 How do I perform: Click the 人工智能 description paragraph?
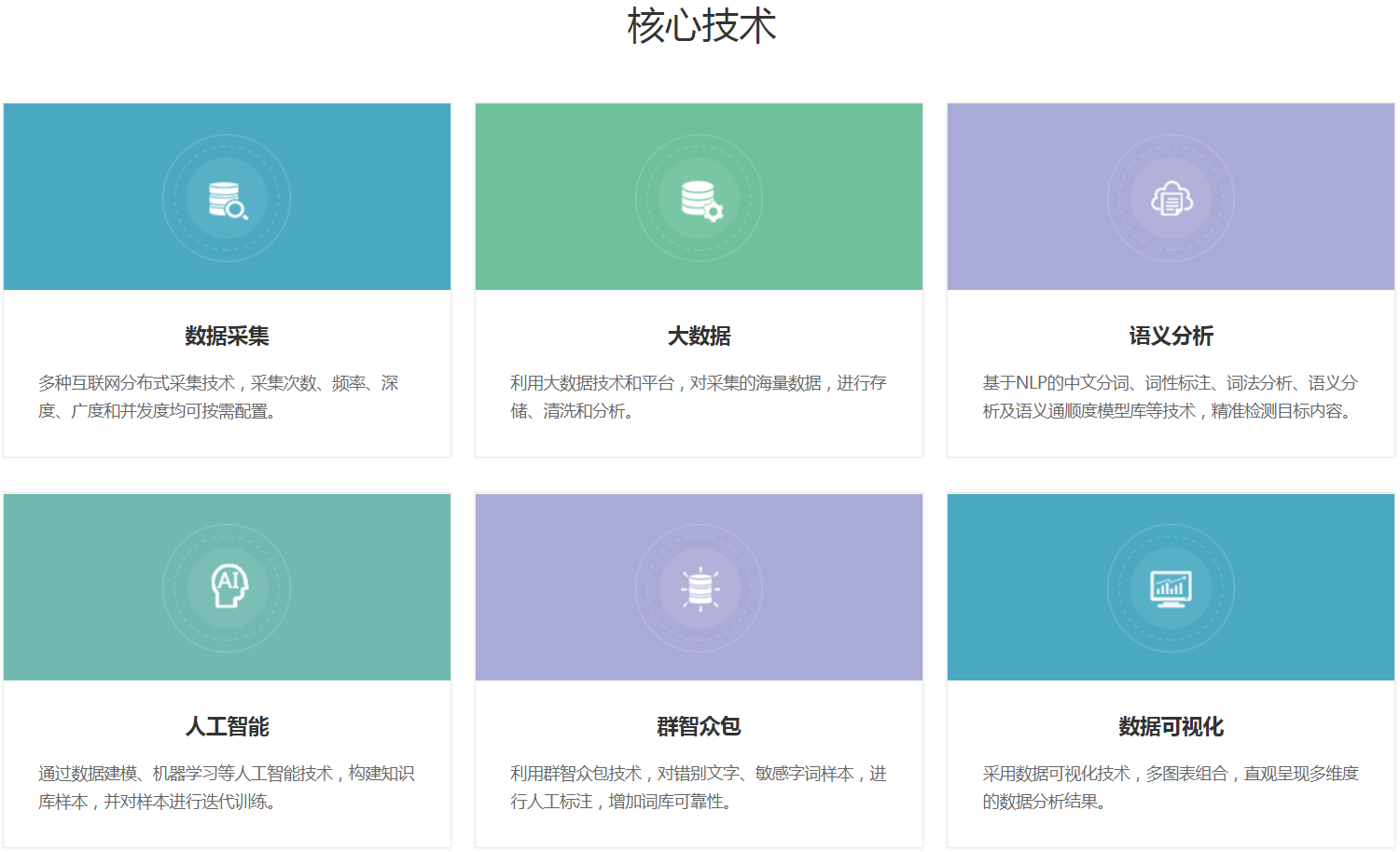pyautogui.click(x=226, y=788)
